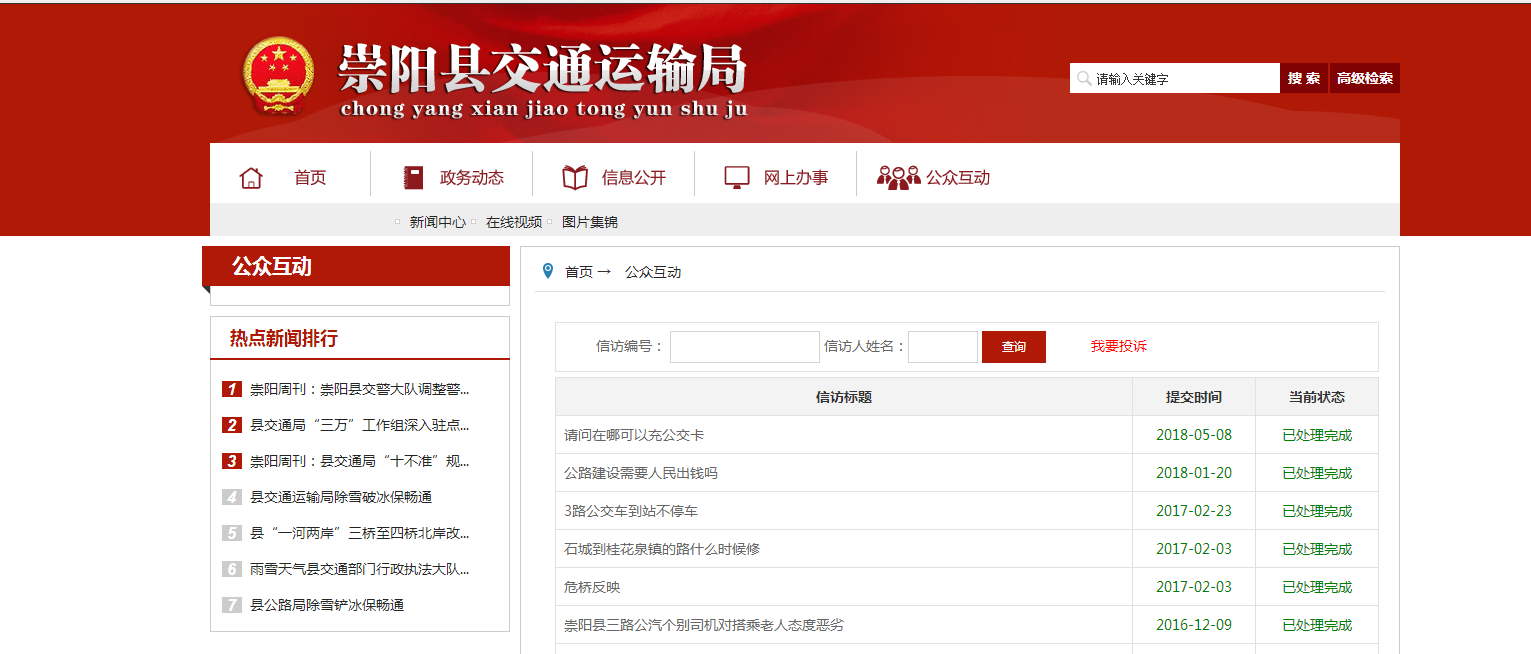Click rank 3 badge in hot news
This screenshot has width=1531, height=654.
pos(232,461)
